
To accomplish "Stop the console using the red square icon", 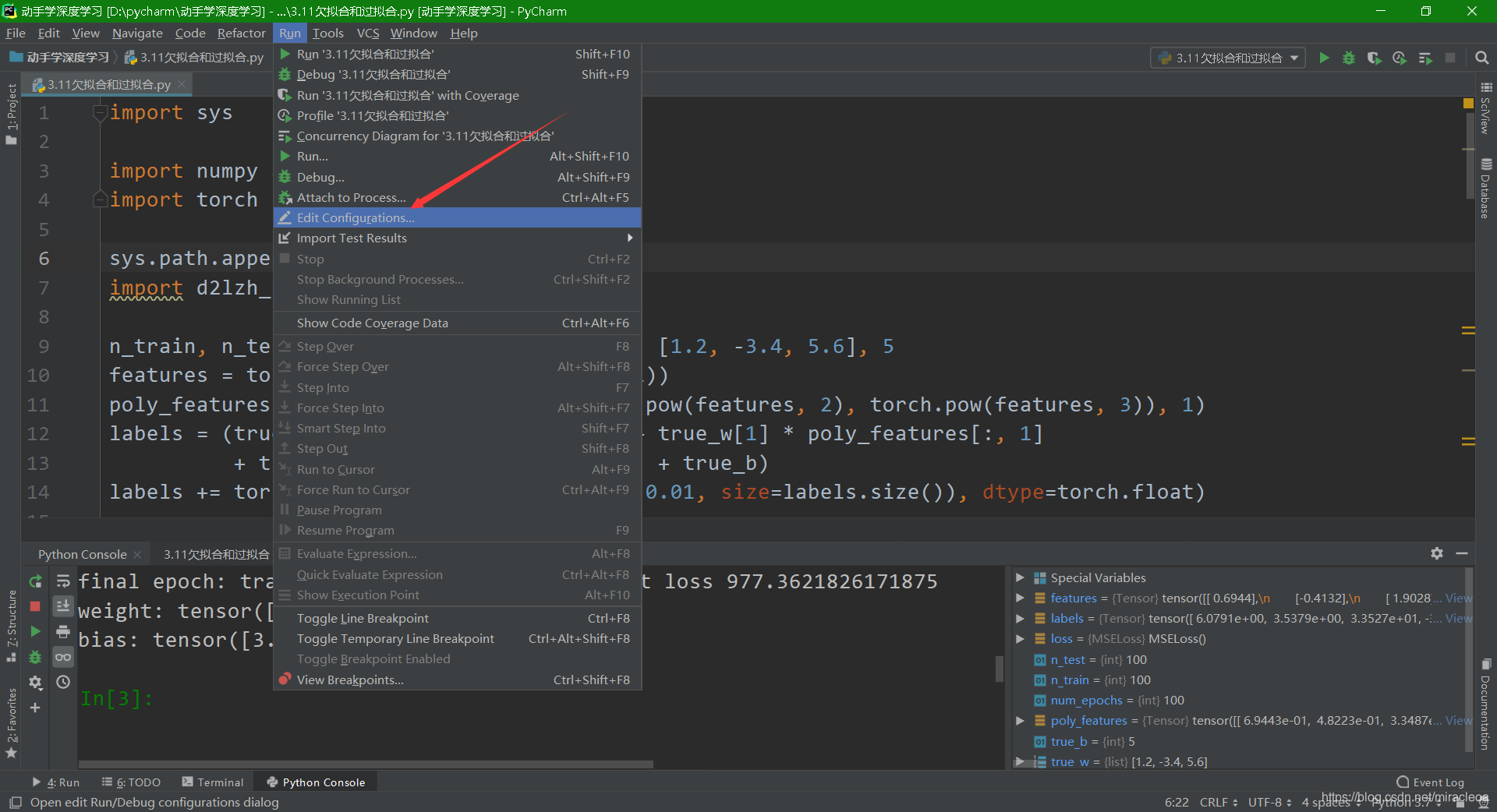I will tap(35, 606).
